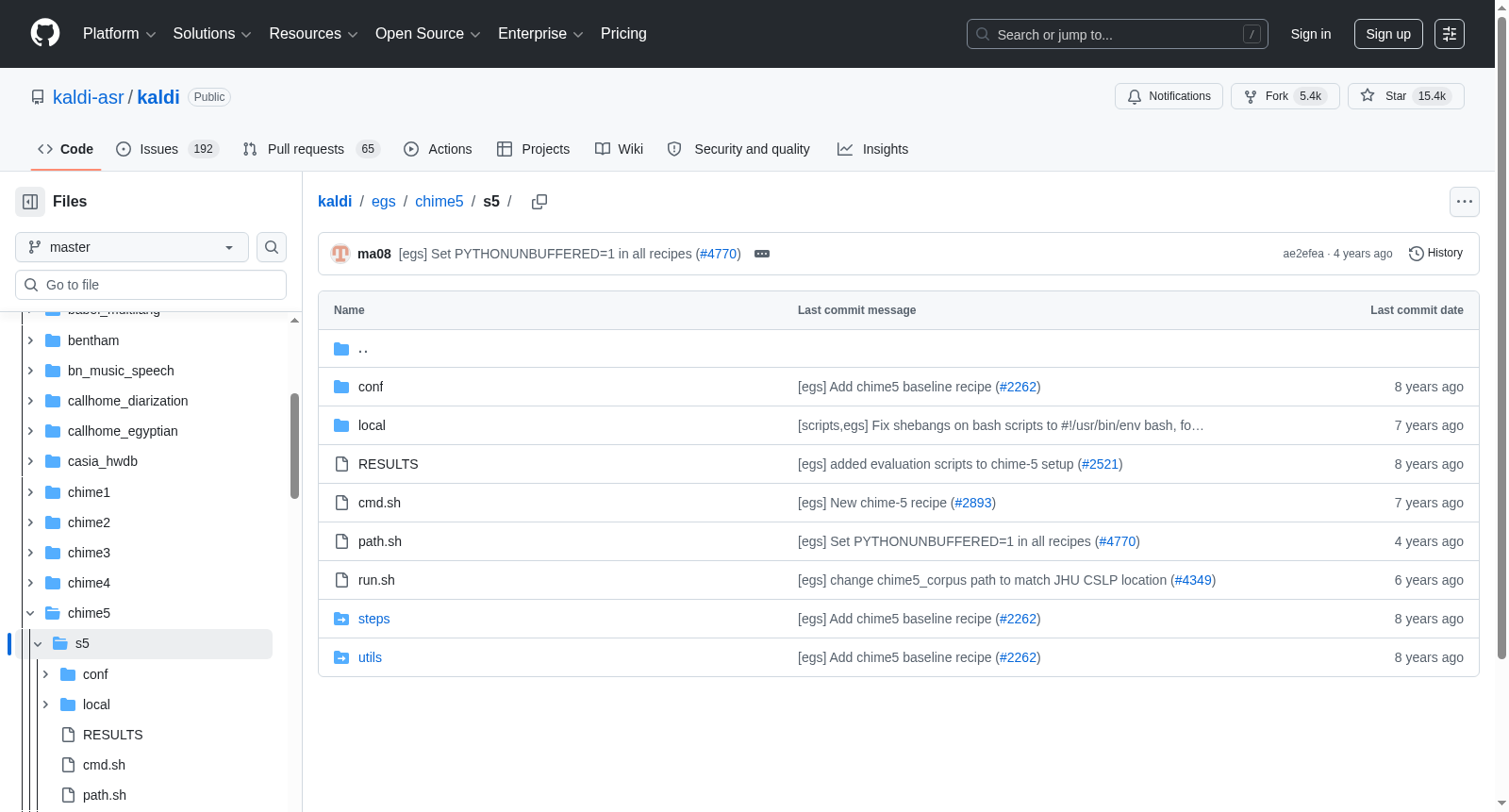This screenshot has width=1509, height=812.
Task: Focus the Go to file input
Action: tap(151, 285)
